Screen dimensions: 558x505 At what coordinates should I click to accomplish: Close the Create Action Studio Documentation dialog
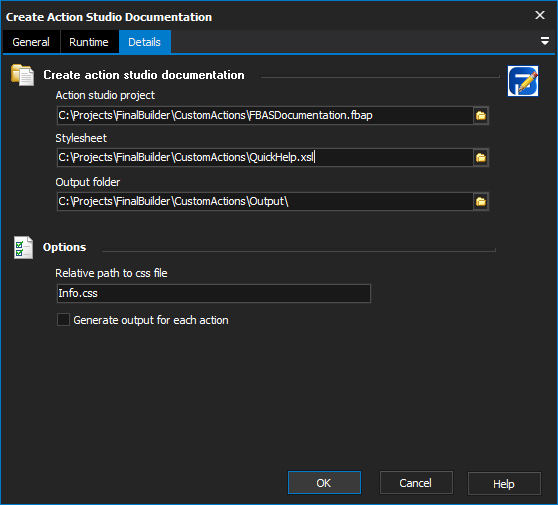point(540,15)
